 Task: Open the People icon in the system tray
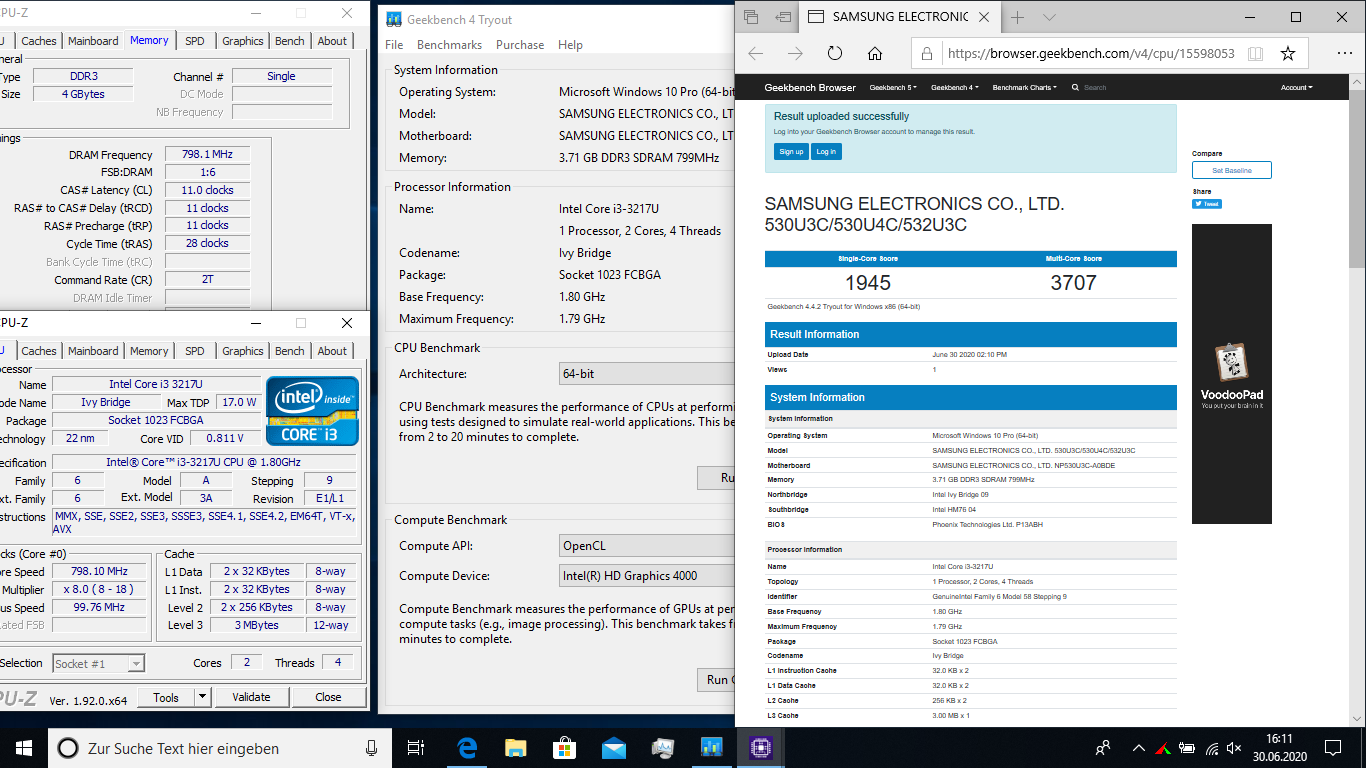[1103, 747]
